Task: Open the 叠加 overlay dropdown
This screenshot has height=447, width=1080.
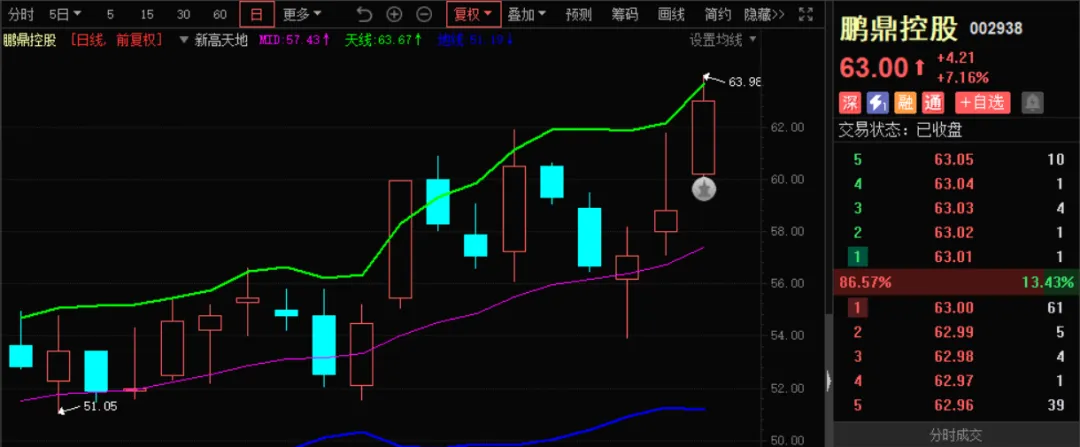Action: point(527,14)
